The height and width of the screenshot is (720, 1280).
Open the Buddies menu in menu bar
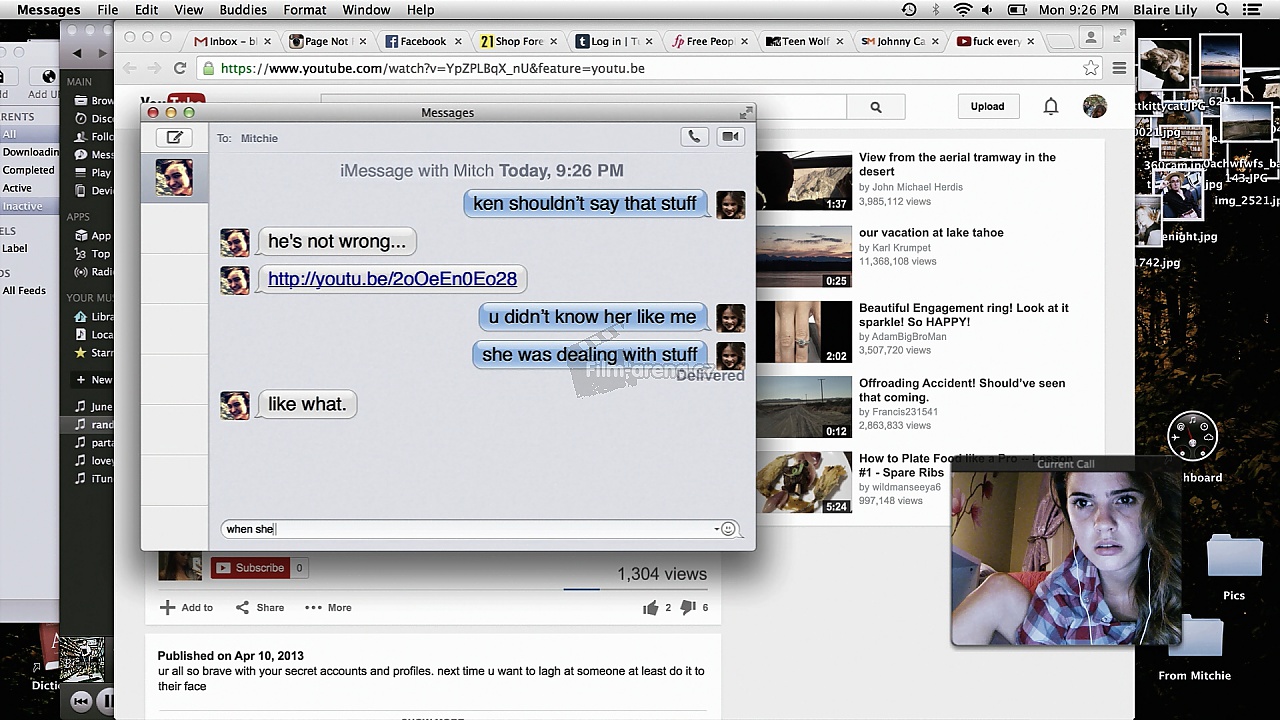tap(243, 10)
